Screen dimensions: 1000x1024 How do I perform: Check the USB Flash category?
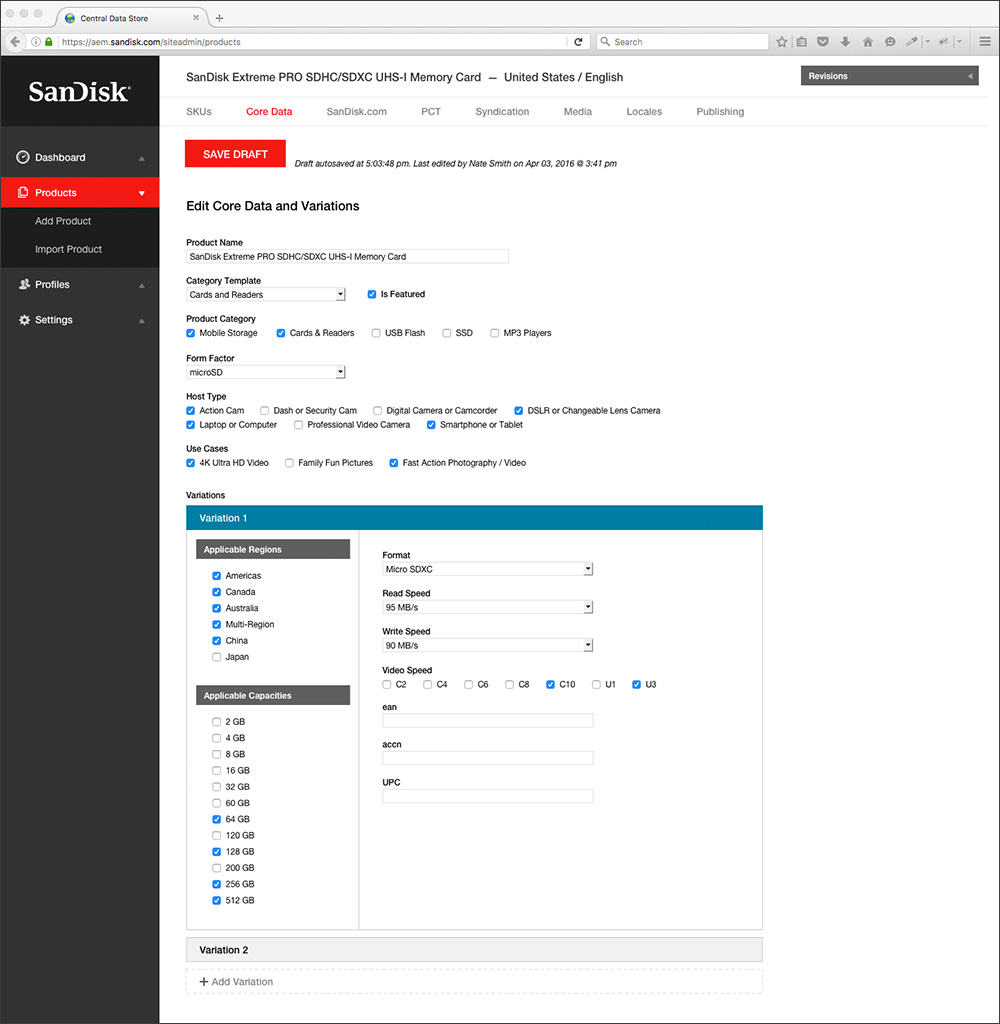[x=376, y=333]
